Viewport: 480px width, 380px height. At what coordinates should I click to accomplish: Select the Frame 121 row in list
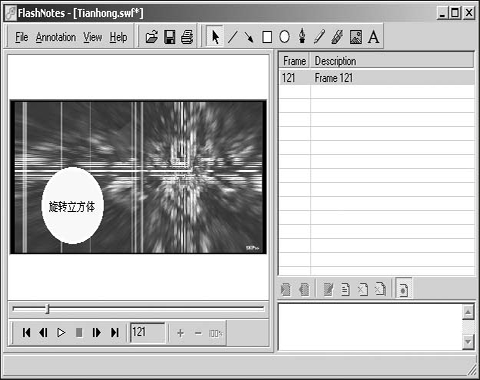(x=377, y=78)
